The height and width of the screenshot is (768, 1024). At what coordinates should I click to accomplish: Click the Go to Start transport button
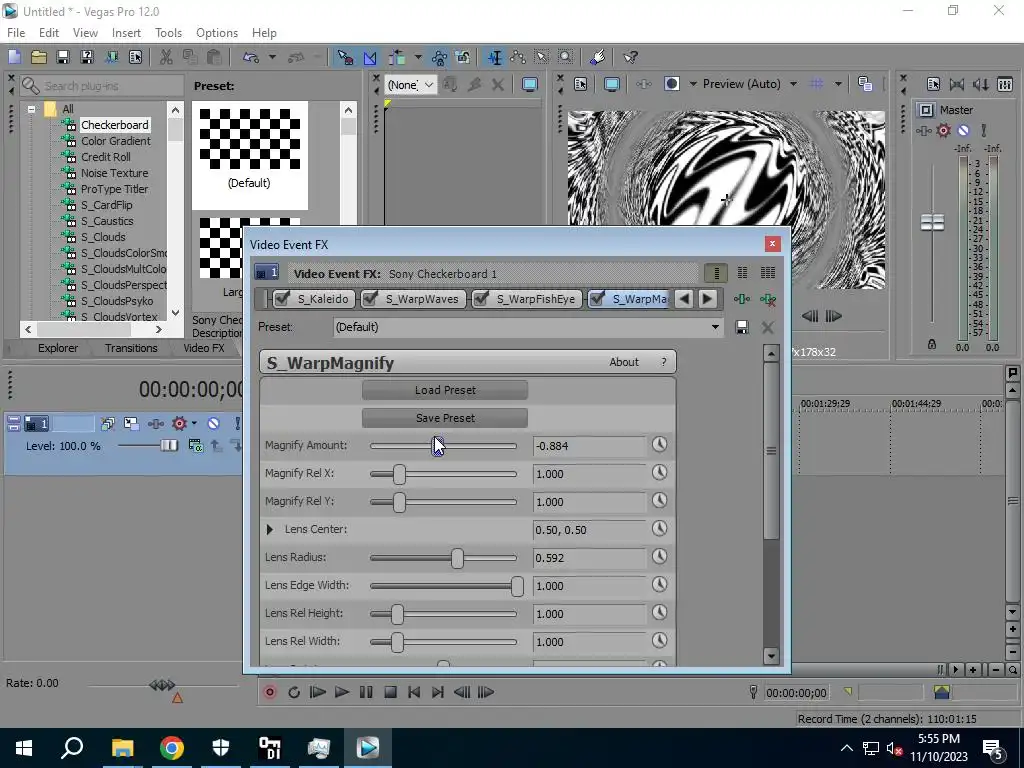414,692
